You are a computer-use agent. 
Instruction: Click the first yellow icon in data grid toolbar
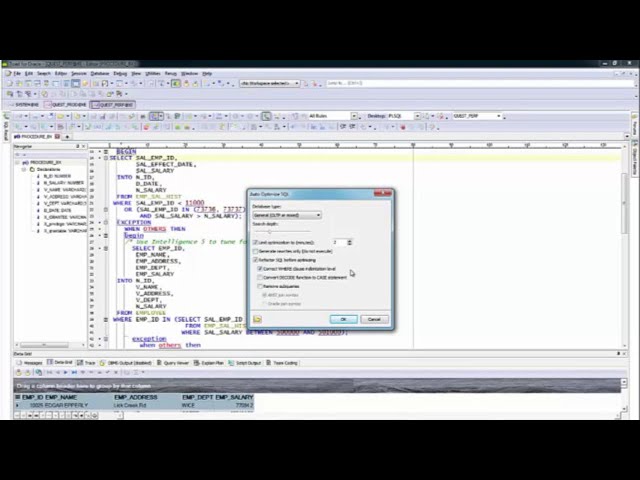click(x=18, y=372)
